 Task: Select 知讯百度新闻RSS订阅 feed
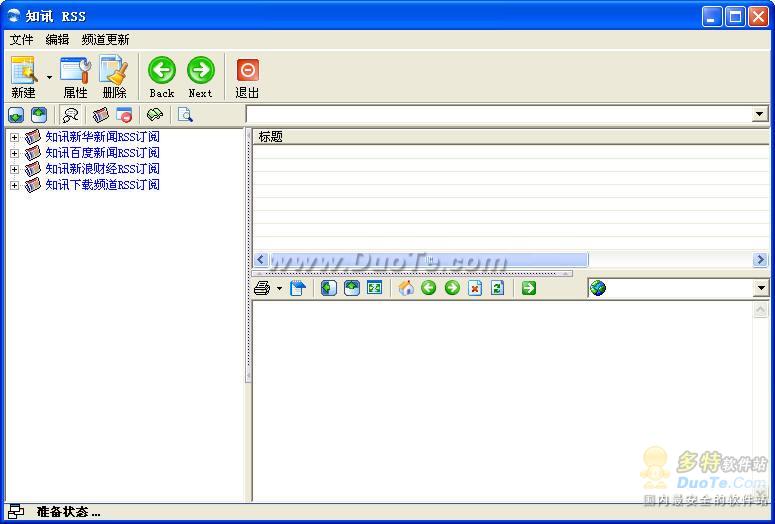click(x=102, y=153)
